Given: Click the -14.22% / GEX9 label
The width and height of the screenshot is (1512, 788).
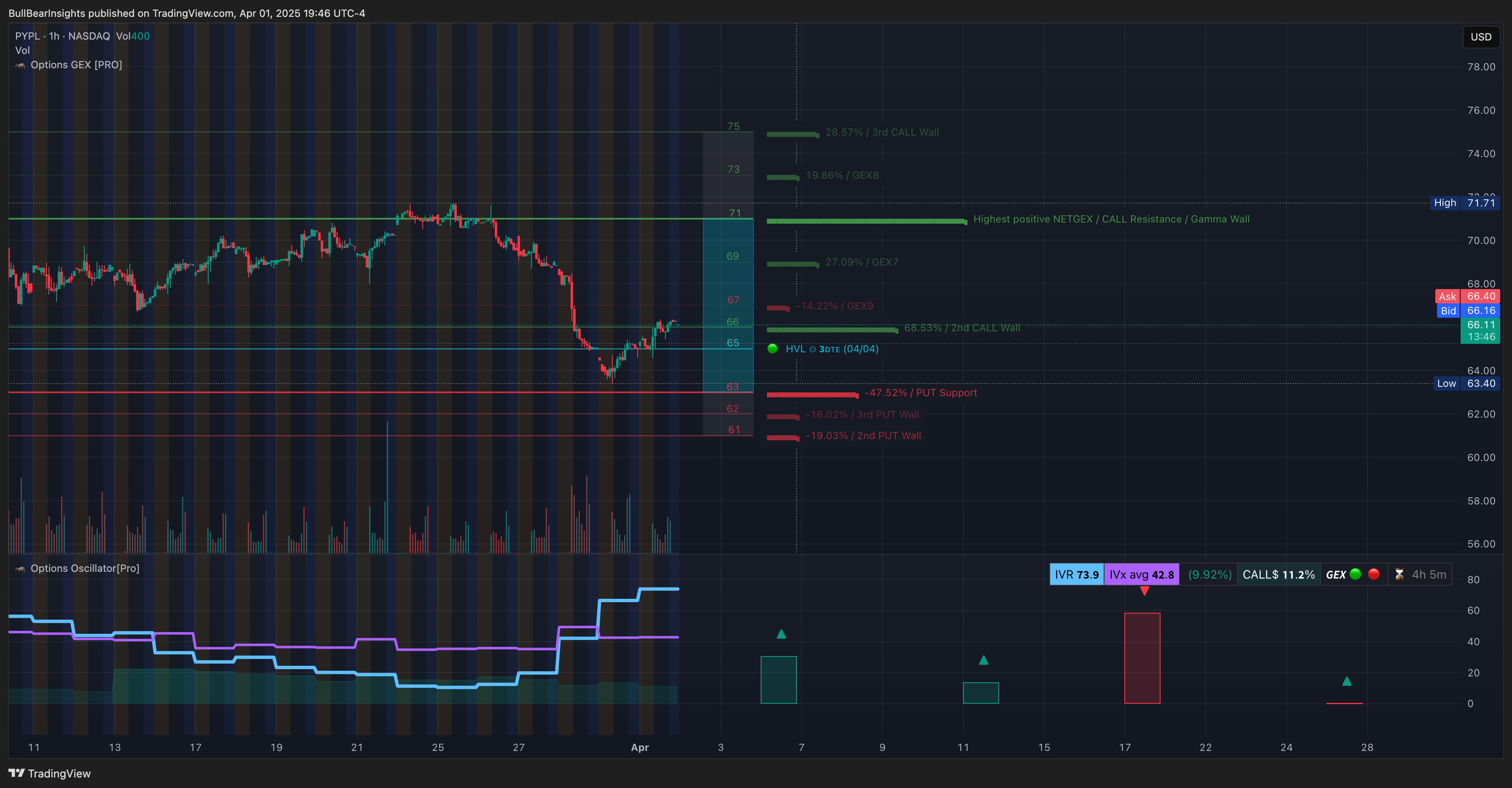Looking at the screenshot, I should click(835, 306).
